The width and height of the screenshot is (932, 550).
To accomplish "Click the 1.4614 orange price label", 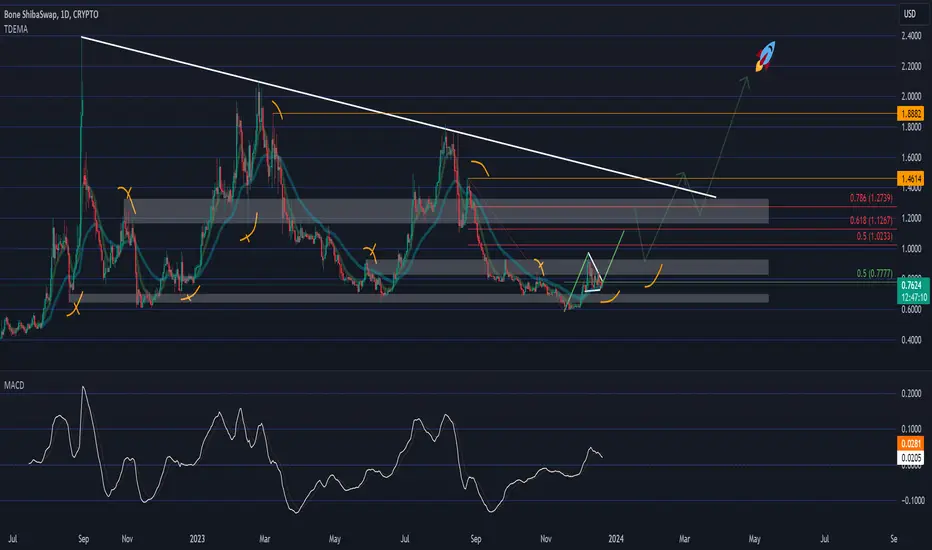I will pos(911,178).
